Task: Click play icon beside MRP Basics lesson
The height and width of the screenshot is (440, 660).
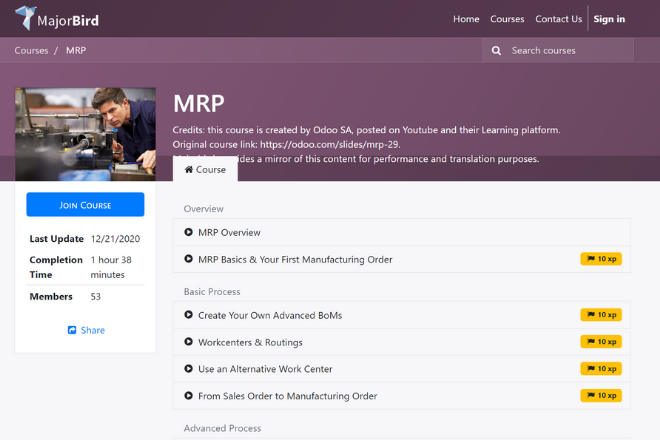Action: (x=189, y=260)
